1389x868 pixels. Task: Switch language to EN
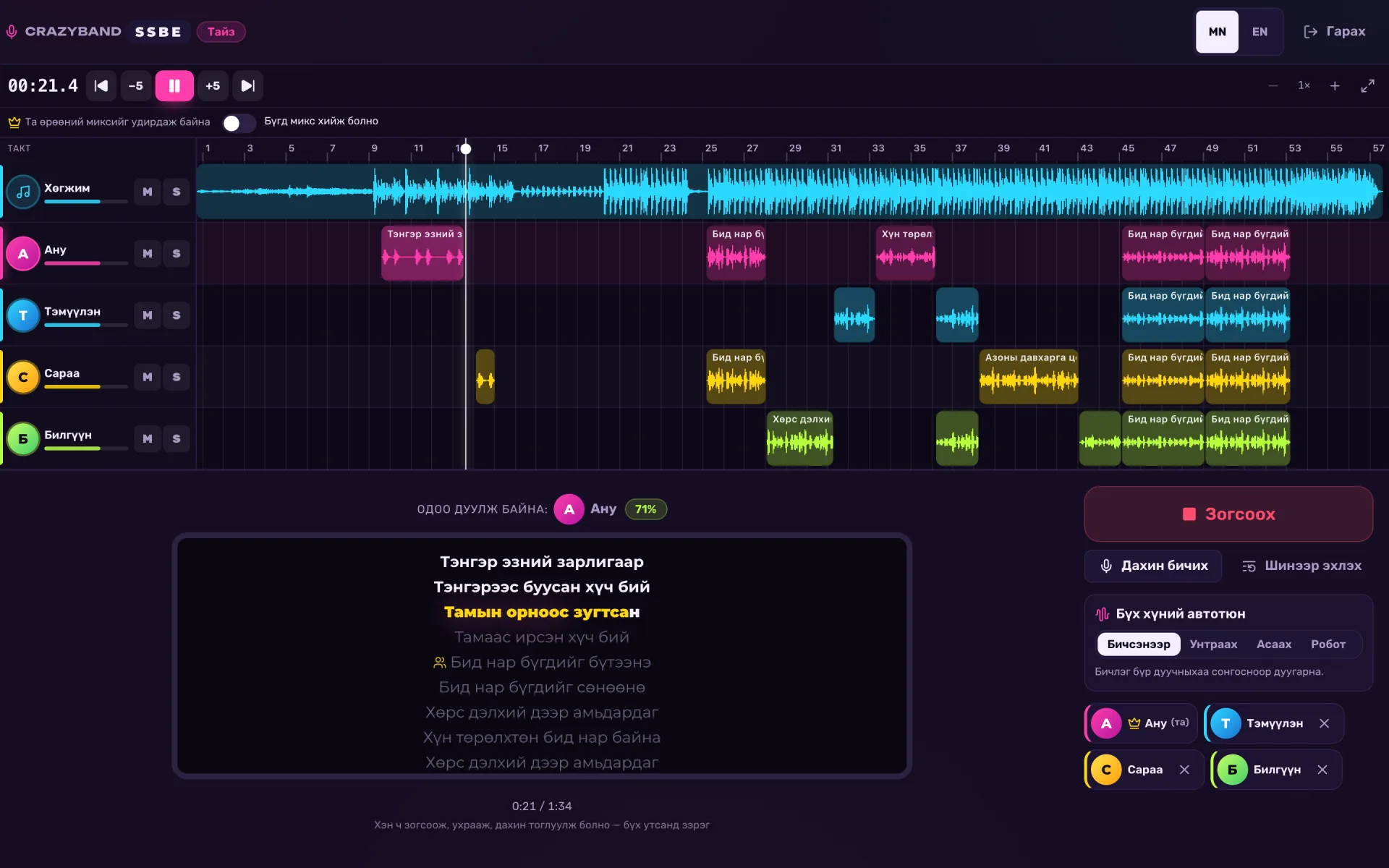1260,32
